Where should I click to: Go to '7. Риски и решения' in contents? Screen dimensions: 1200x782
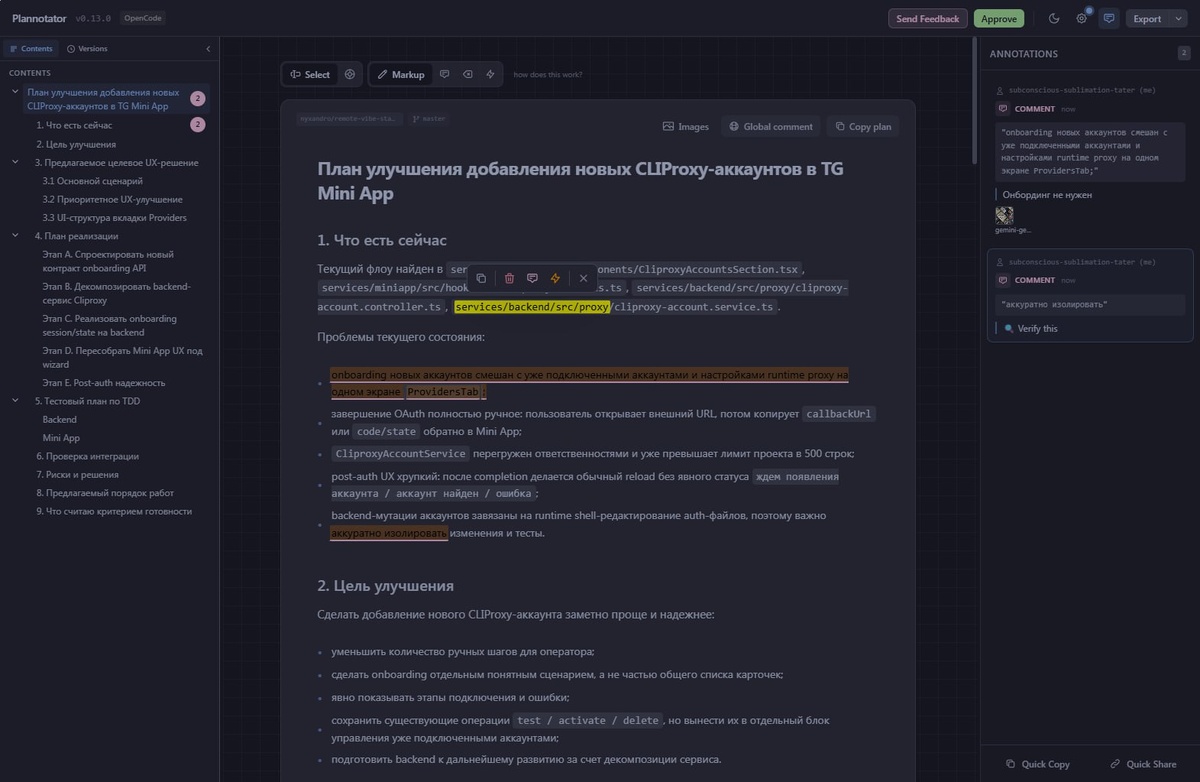coord(76,474)
